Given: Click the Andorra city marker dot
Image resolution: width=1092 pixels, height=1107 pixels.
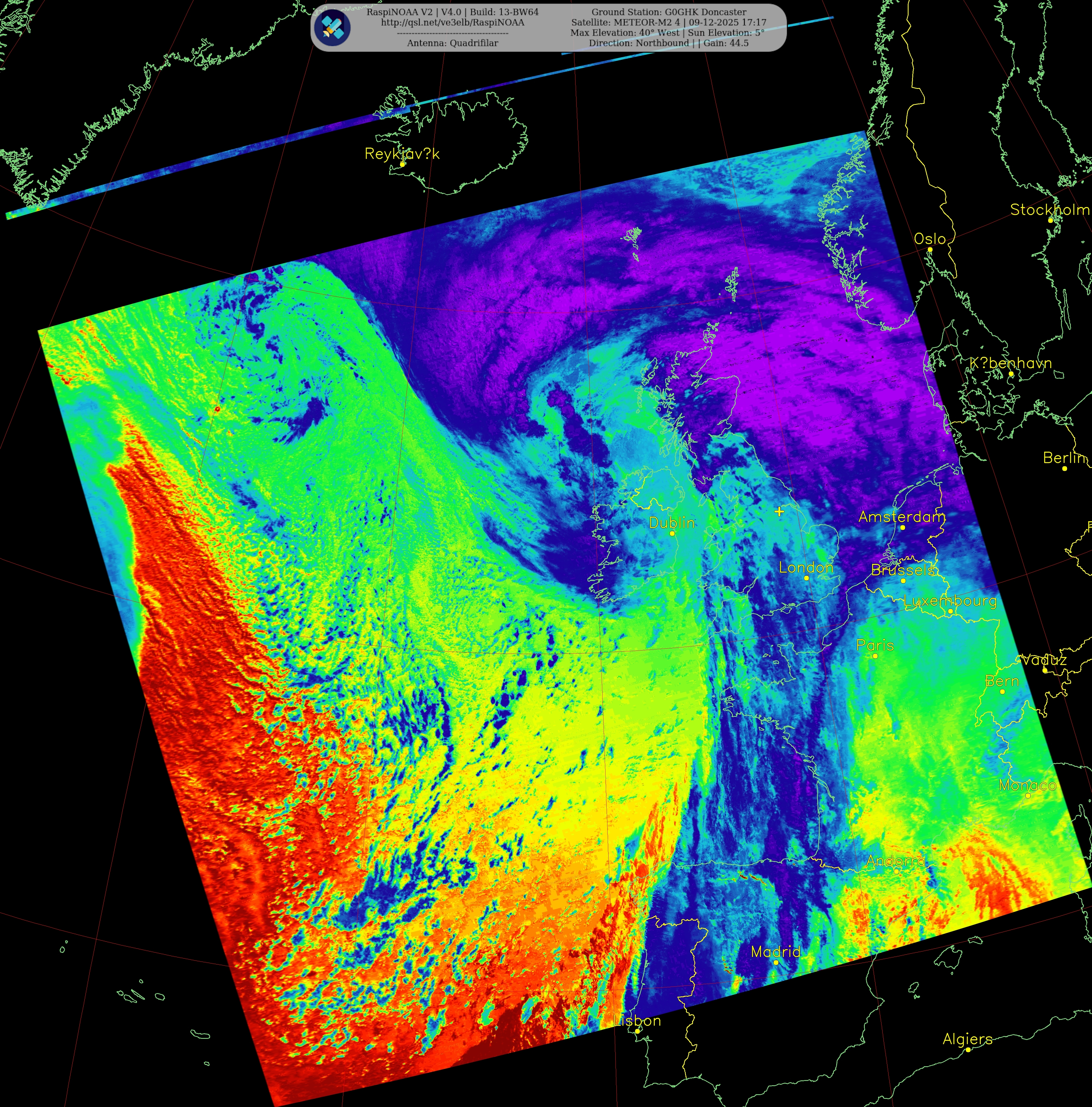Looking at the screenshot, I should coord(897,871).
